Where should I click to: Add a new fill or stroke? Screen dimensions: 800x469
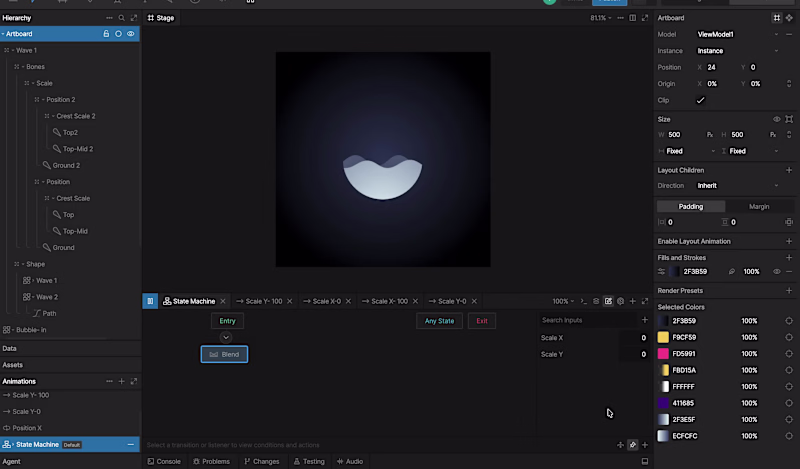tap(789, 258)
